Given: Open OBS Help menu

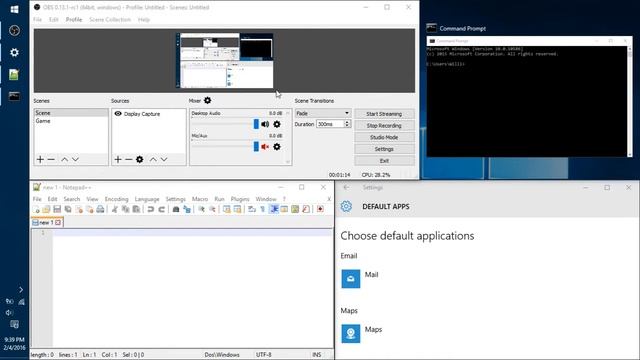Looking at the screenshot, I should (x=144, y=20).
